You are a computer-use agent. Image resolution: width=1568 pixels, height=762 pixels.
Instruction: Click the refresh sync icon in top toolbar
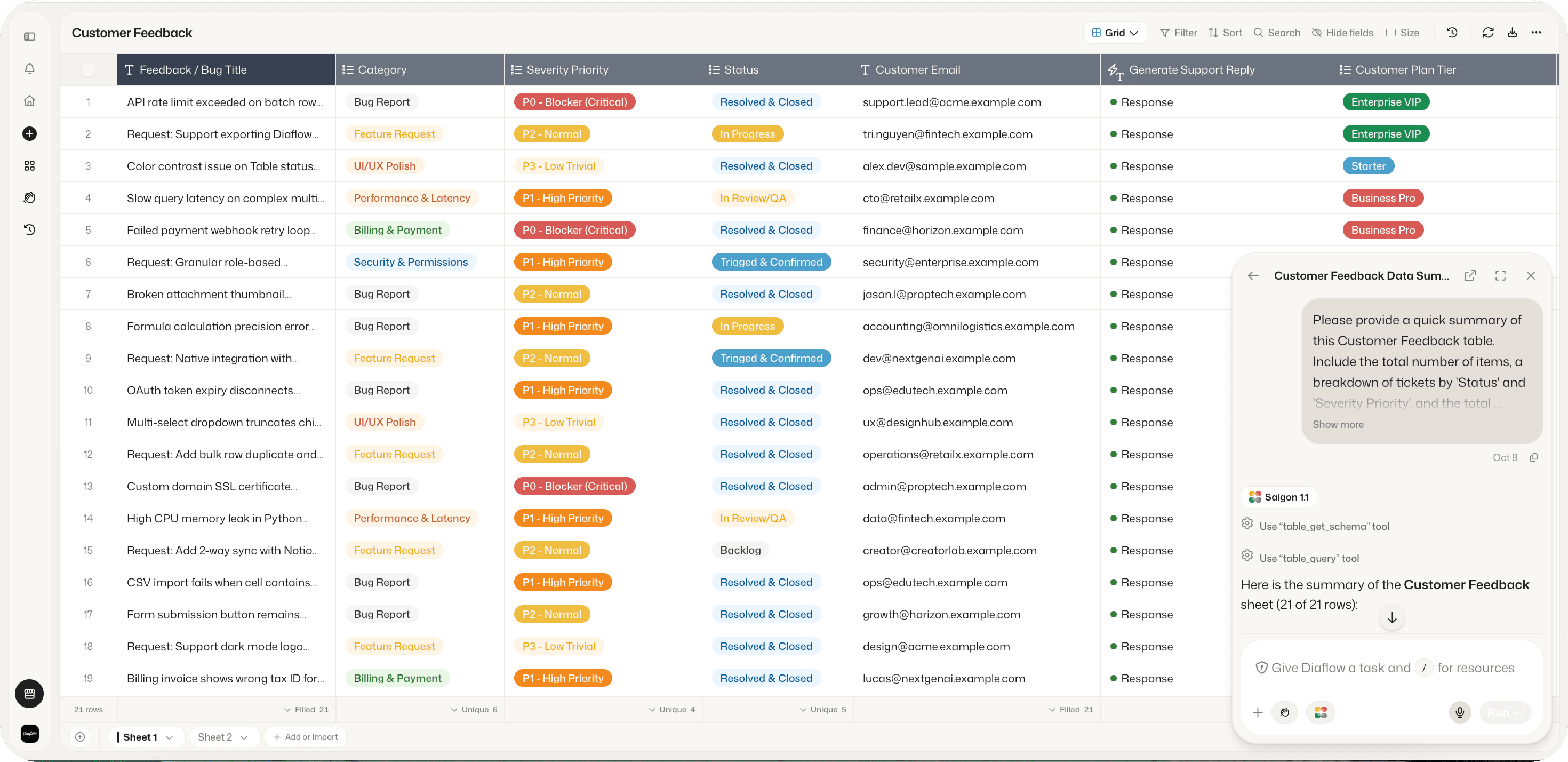pos(1488,33)
